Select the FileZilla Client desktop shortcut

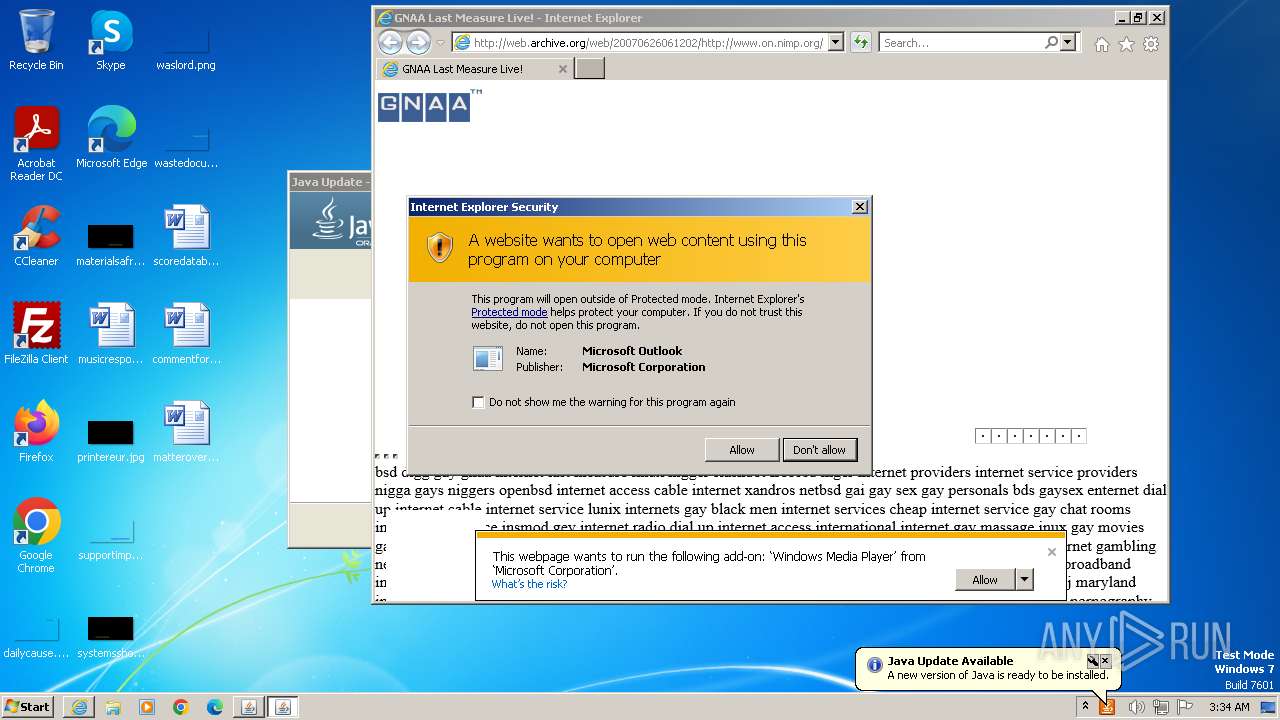click(x=36, y=334)
